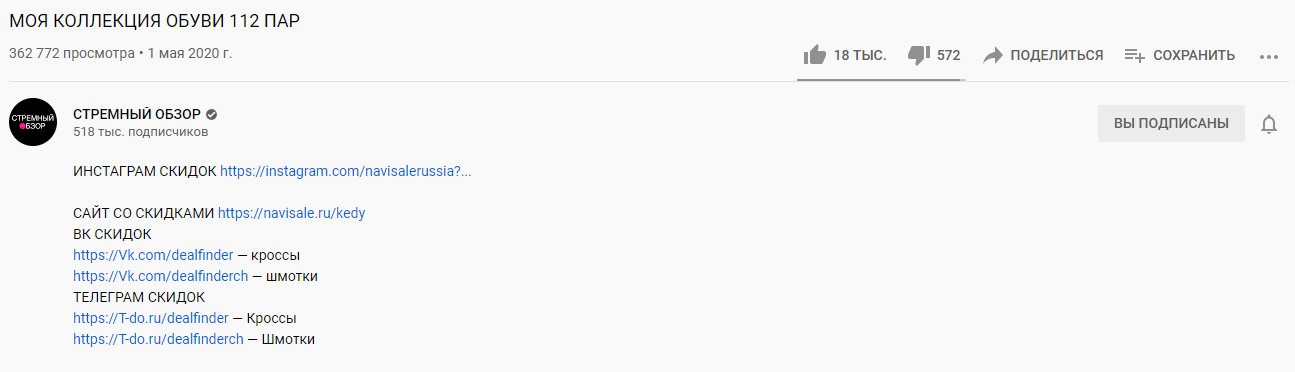
Task: Click the ВЫ ПОДПИСАНЫ subscribed button
Action: pyautogui.click(x=1171, y=124)
